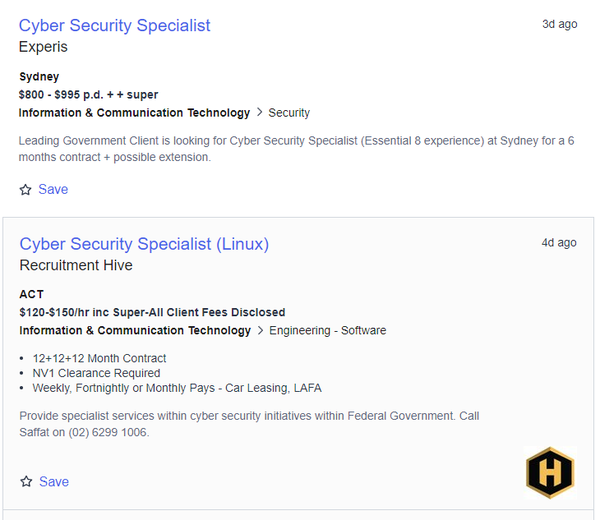Image resolution: width=600 pixels, height=520 pixels.
Task: Click the Save link for Experis listing
Action: pos(53,189)
